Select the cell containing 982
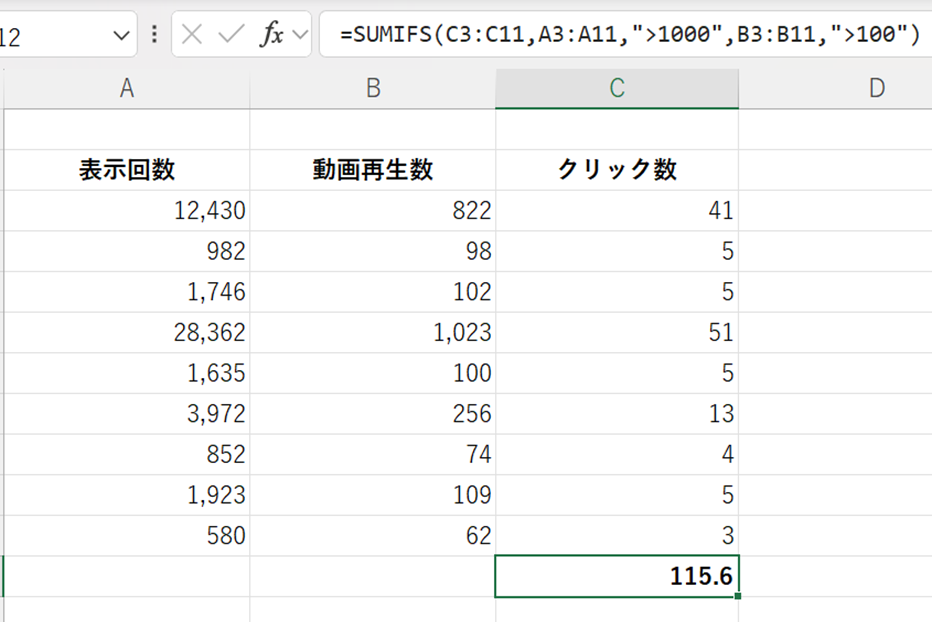The height and width of the screenshot is (622, 932). pos(127,252)
